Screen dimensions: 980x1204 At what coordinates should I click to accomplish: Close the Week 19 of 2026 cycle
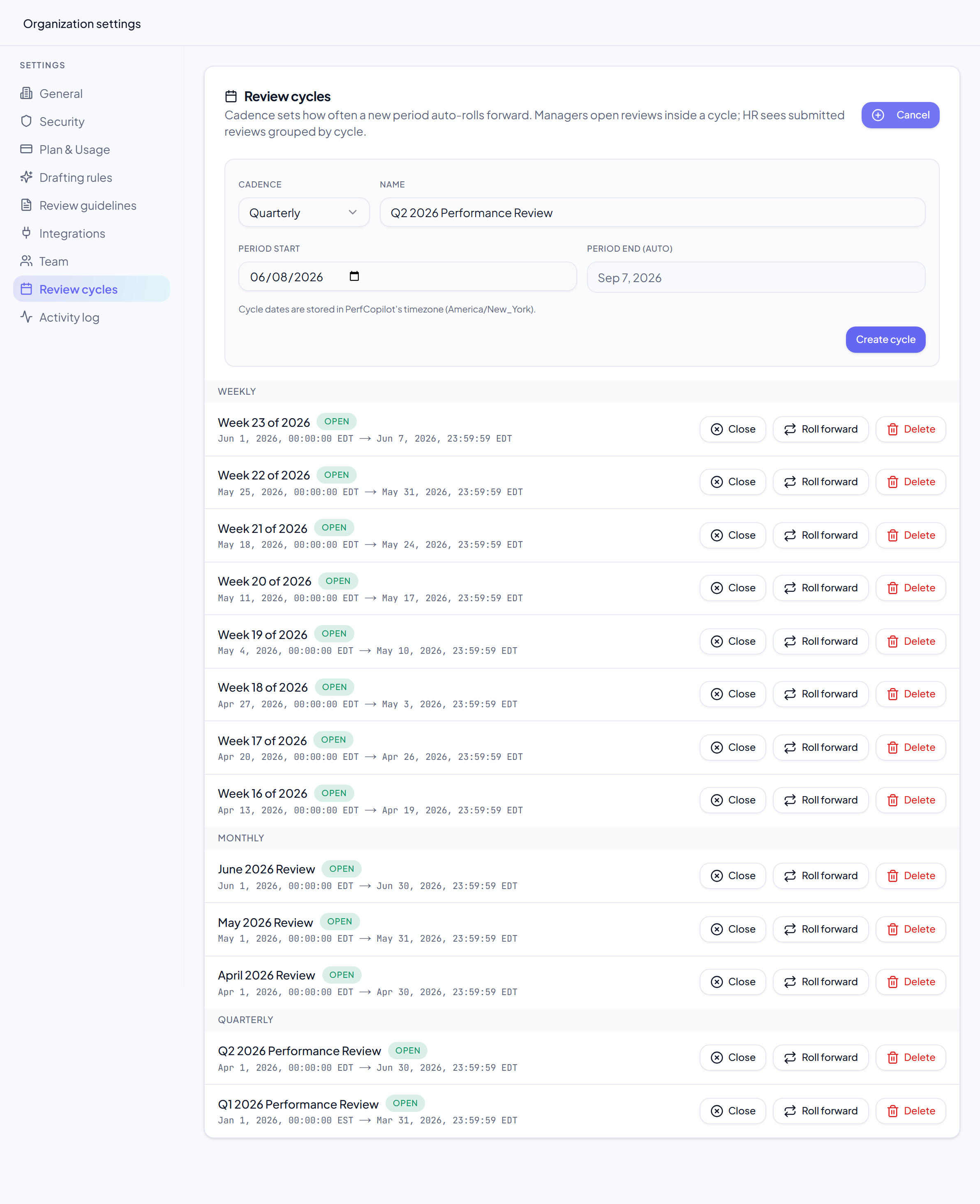[x=732, y=641]
